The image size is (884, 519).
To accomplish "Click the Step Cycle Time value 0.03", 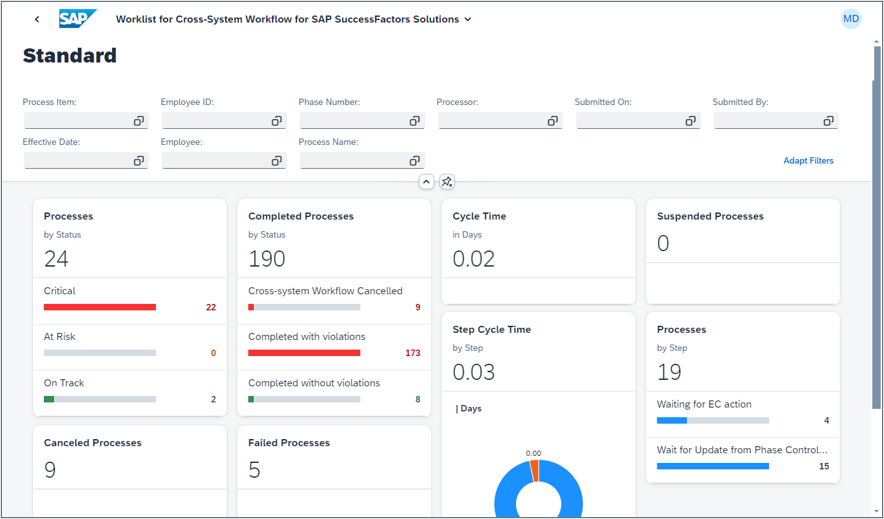I will point(474,372).
